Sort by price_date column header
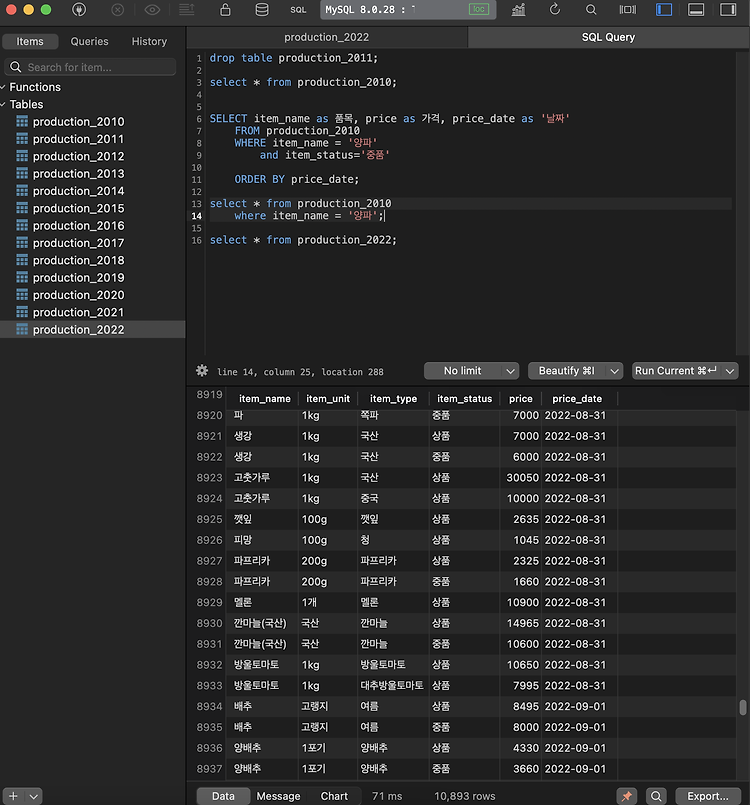This screenshot has width=750, height=805. tap(577, 399)
